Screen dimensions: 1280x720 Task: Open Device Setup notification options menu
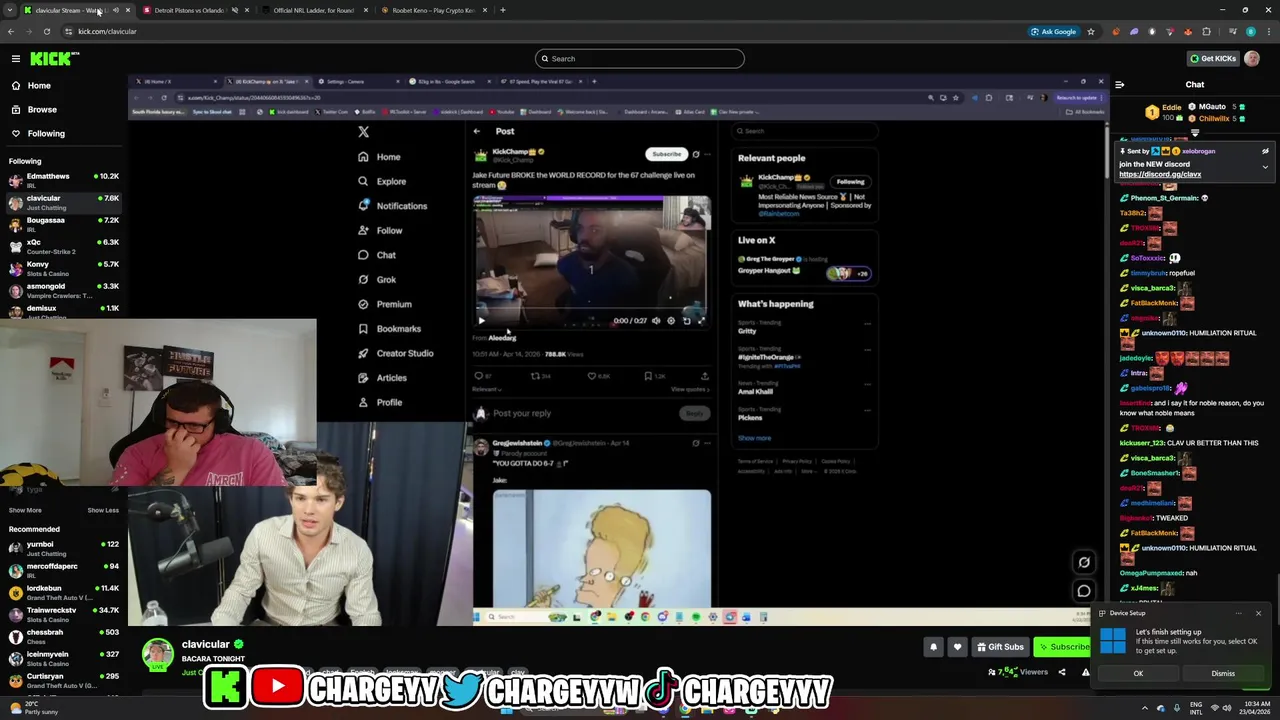1238,613
